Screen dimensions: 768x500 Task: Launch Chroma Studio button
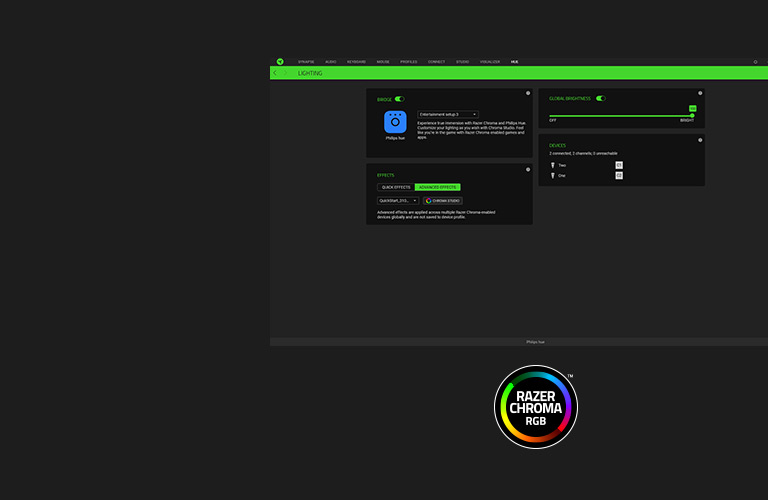pos(443,200)
